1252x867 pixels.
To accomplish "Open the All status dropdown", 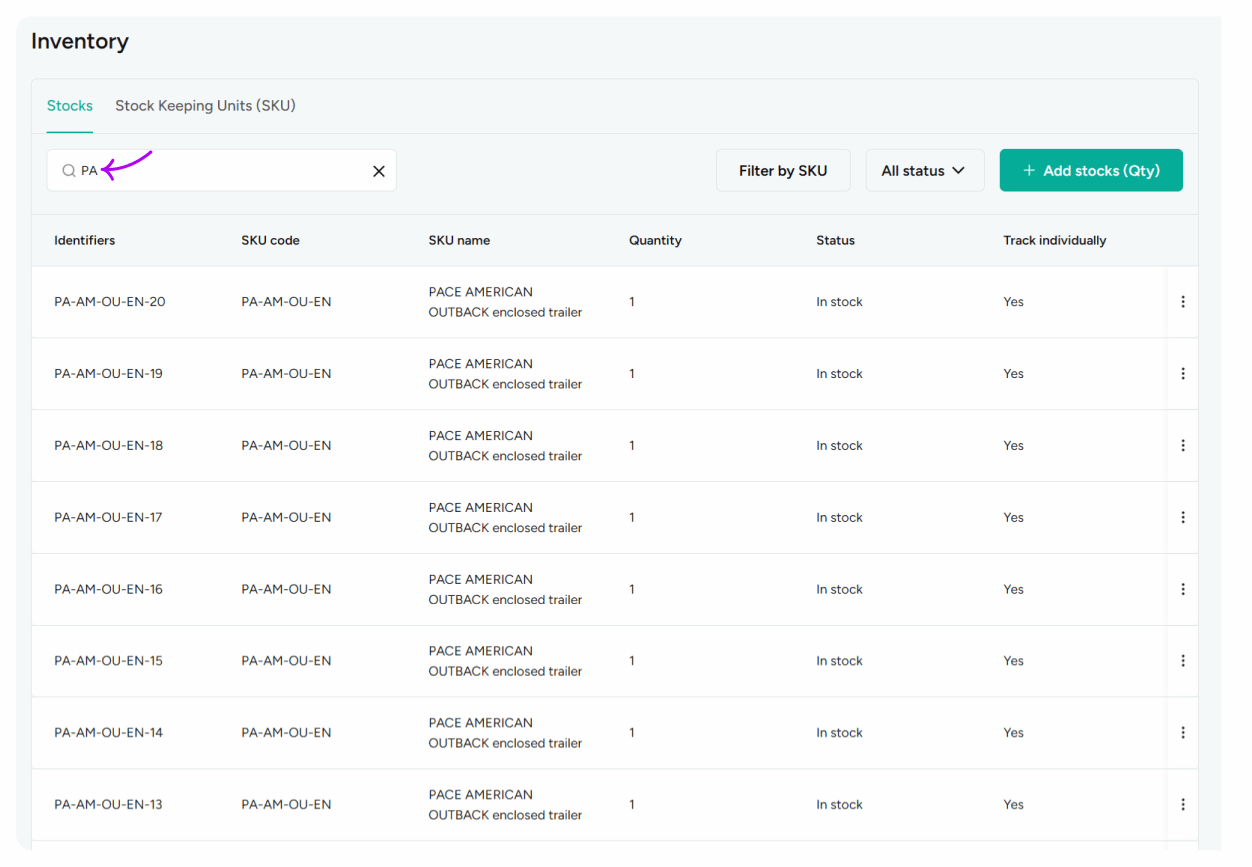I will click(x=924, y=170).
